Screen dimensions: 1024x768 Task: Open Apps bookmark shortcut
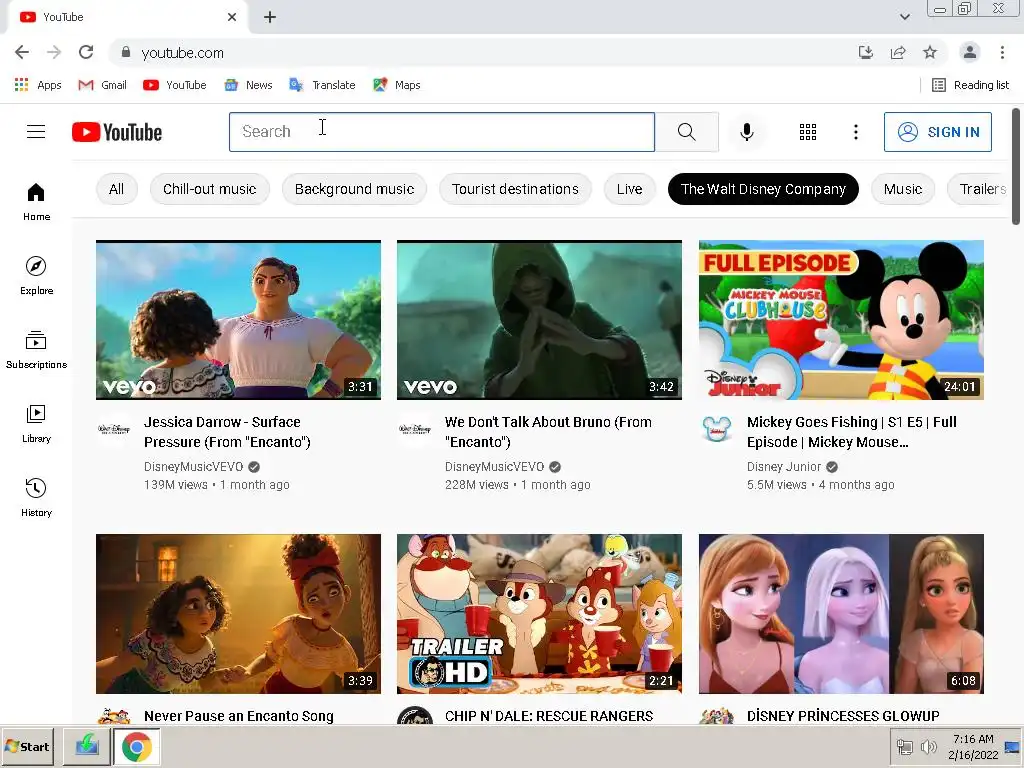pos(38,85)
